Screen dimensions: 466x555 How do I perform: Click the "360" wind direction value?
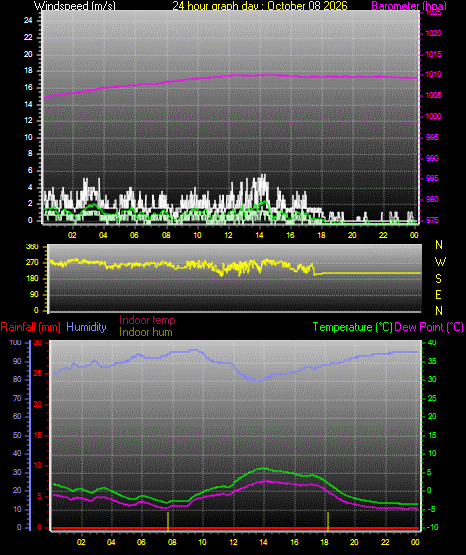click(32, 247)
